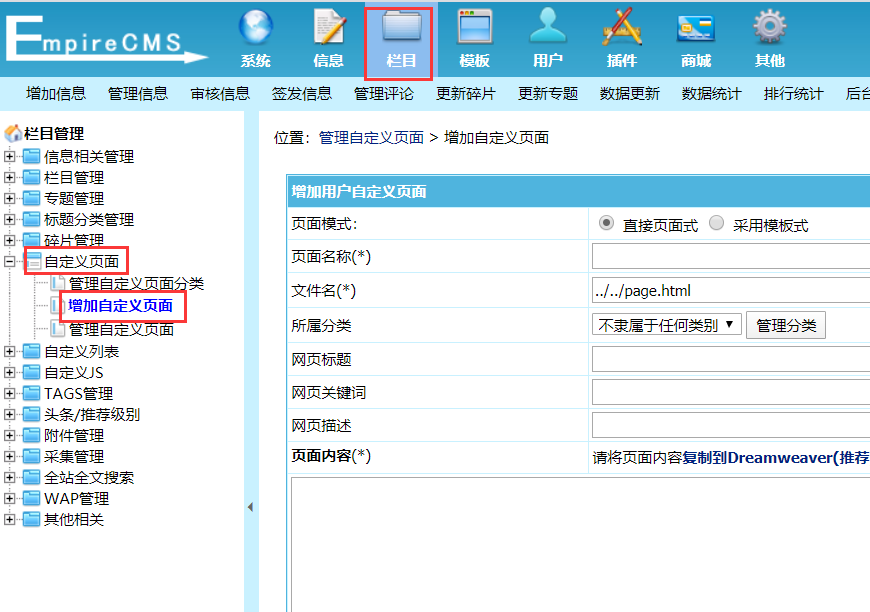Open 增加自定义页面 in the tree
This screenshot has height=612, width=870.
[x=120, y=306]
